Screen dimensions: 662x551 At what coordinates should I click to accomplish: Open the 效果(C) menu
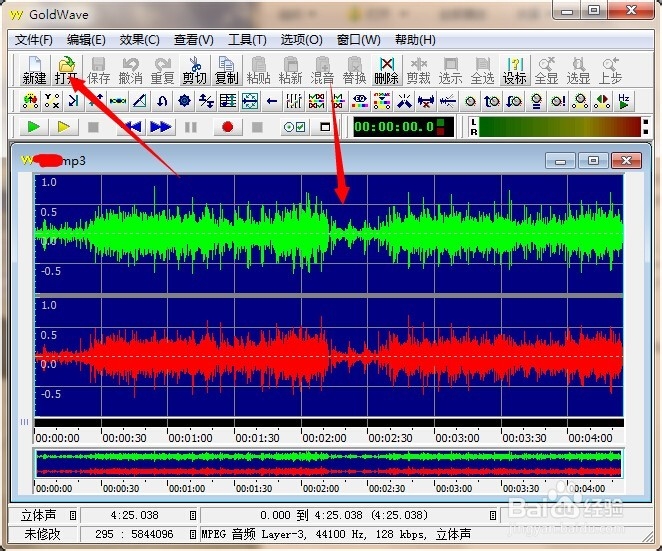click(139, 40)
